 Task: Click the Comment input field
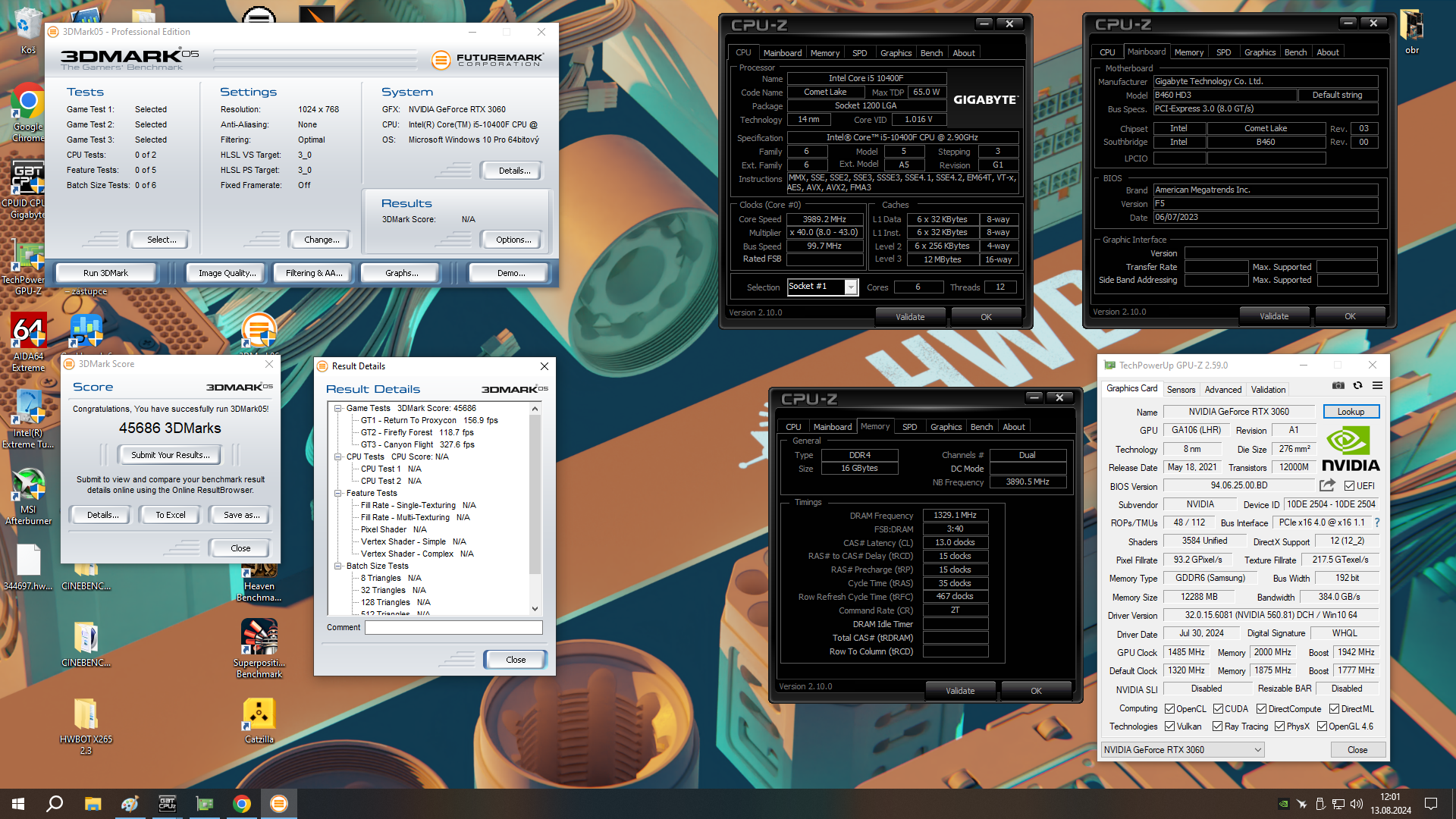(453, 627)
